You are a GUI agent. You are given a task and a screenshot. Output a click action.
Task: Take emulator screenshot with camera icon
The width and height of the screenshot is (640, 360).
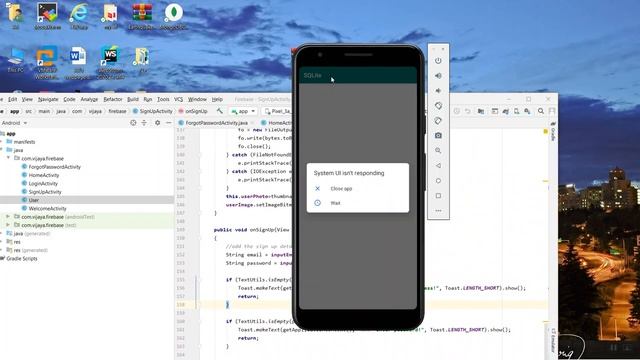[x=438, y=136]
